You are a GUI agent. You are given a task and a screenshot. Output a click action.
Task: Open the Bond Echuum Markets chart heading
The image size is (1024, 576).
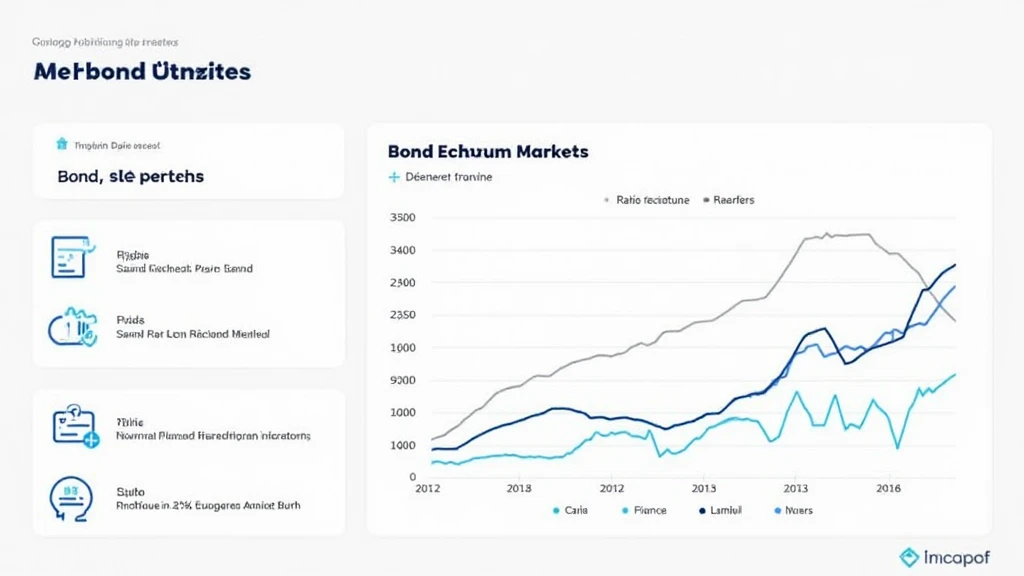coord(487,152)
